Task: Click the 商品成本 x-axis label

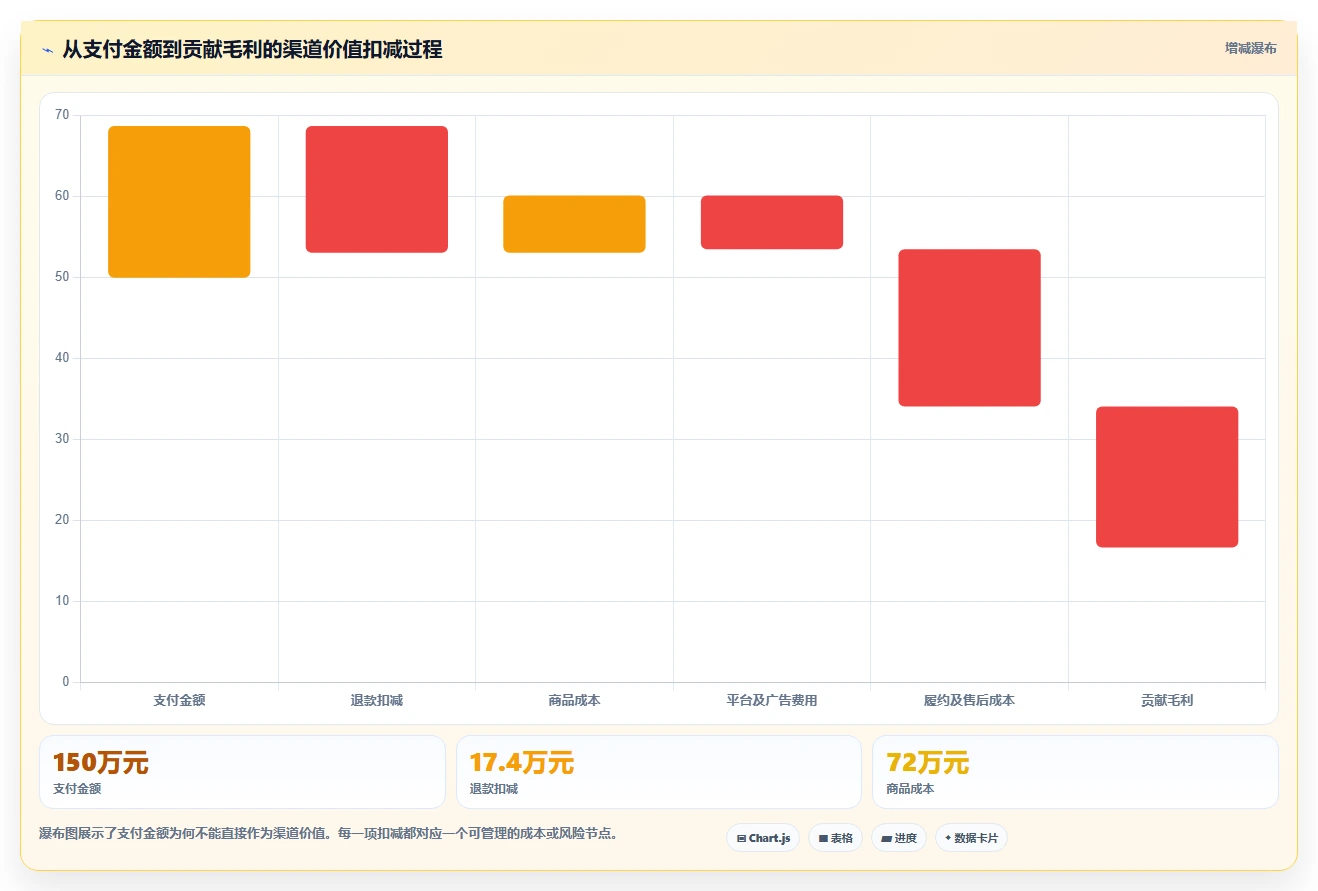Action: pos(574,701)
